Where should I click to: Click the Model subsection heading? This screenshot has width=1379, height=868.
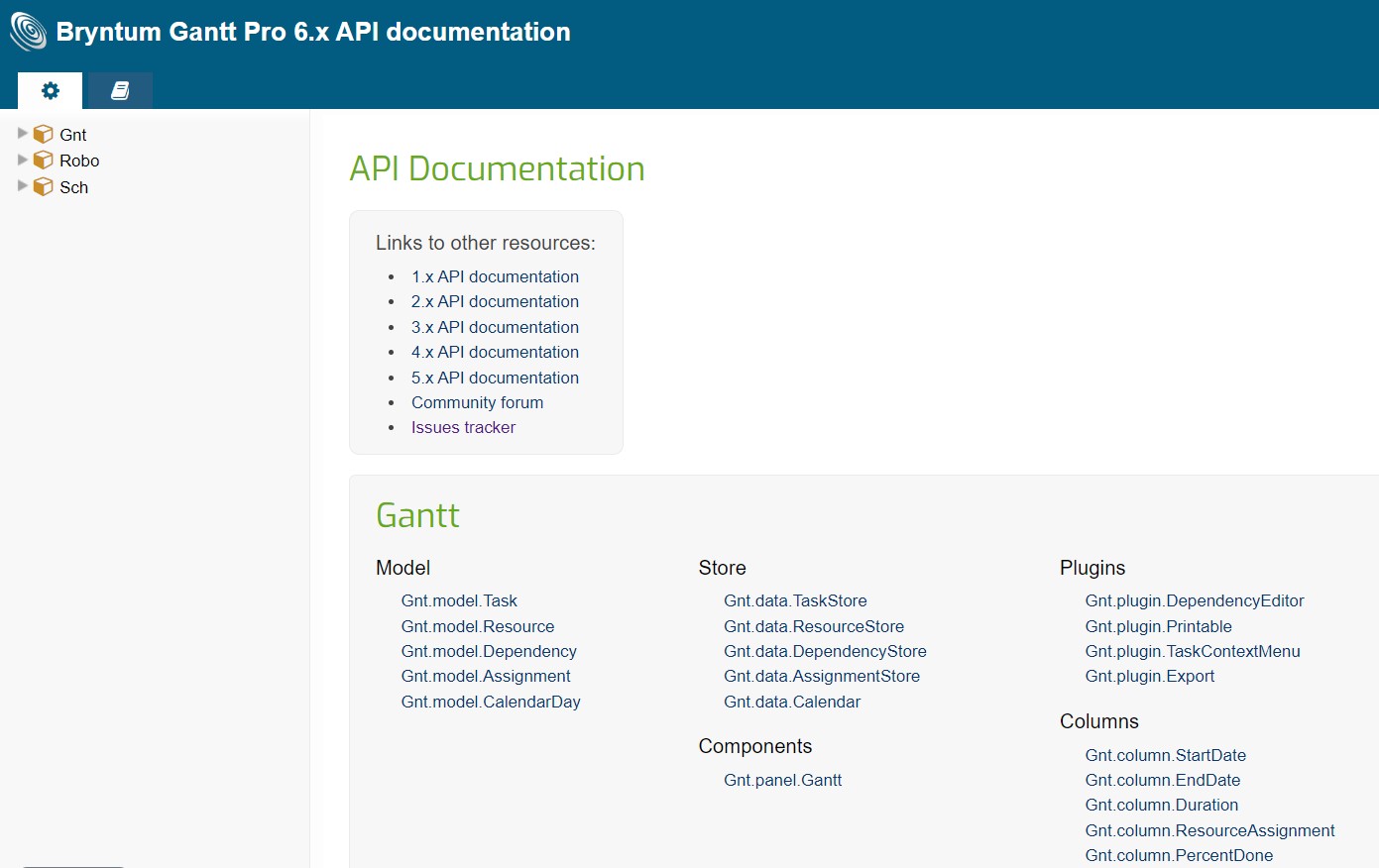402,568
